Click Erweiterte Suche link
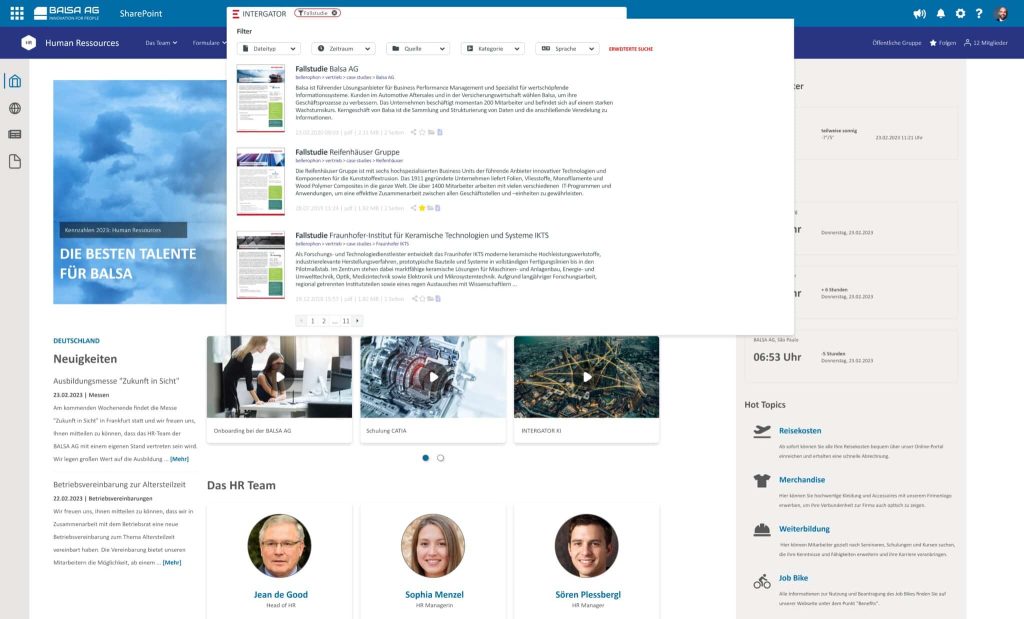The height and width of the screenshot is (619, 1024). (x=631, y=49)
